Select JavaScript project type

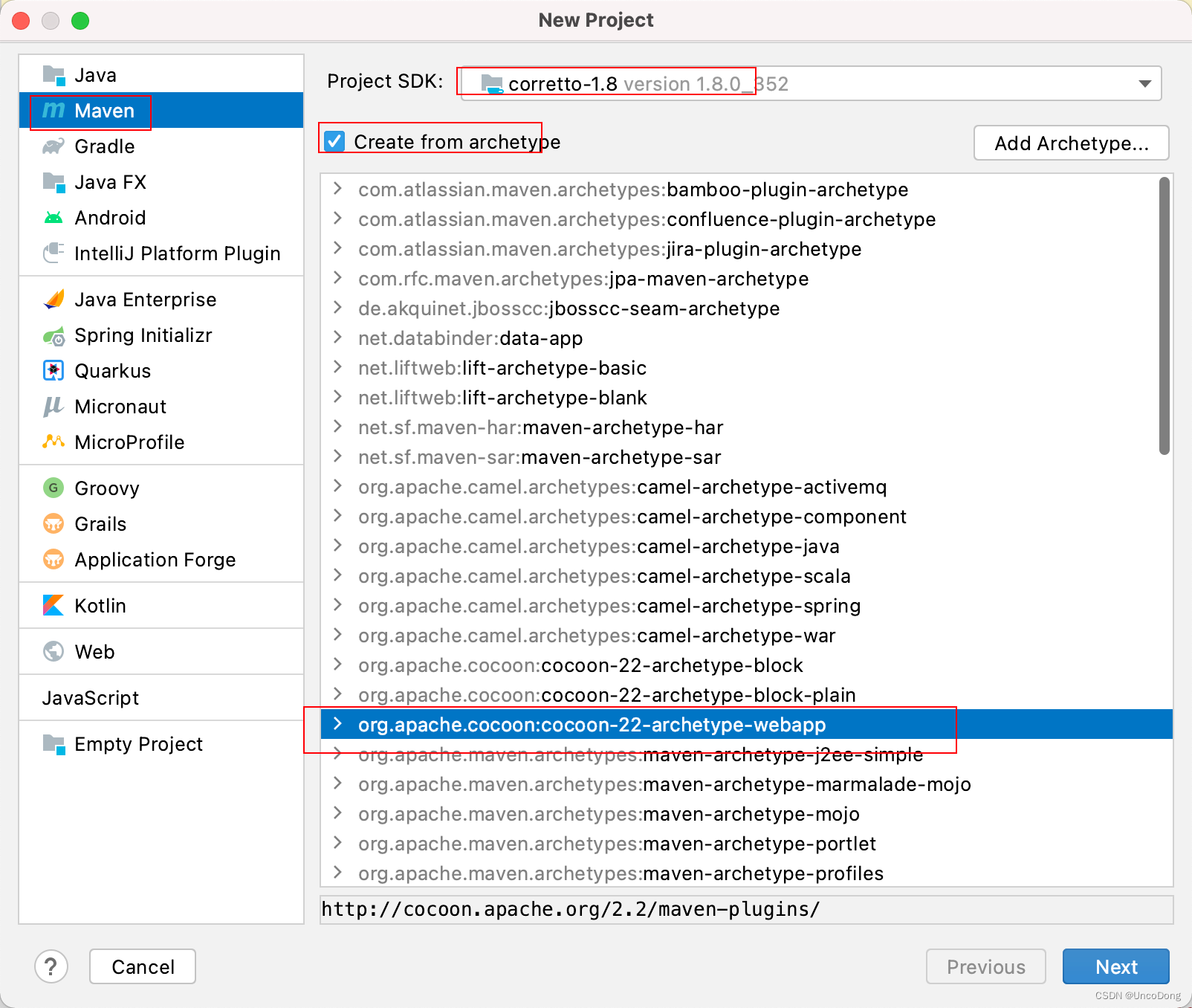click(x=91, y=698)
